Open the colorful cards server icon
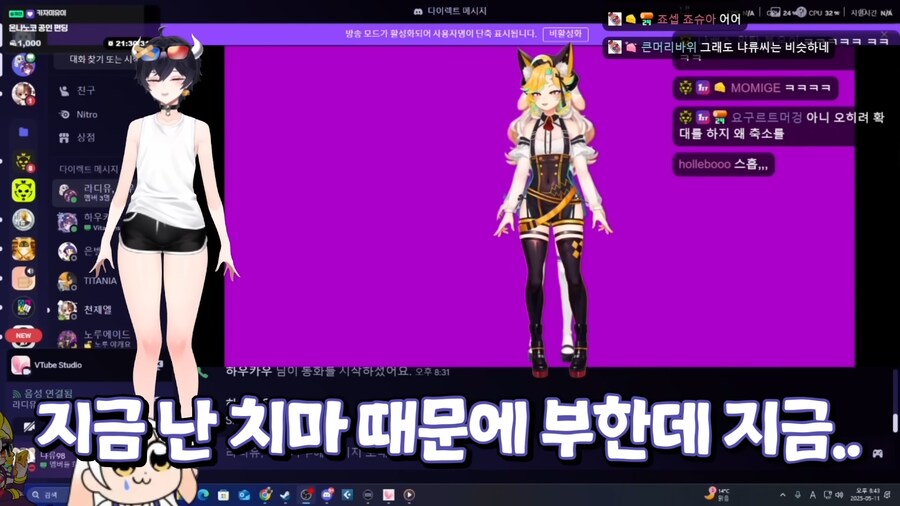Screen dimensions: 900x506 point(24,308)
